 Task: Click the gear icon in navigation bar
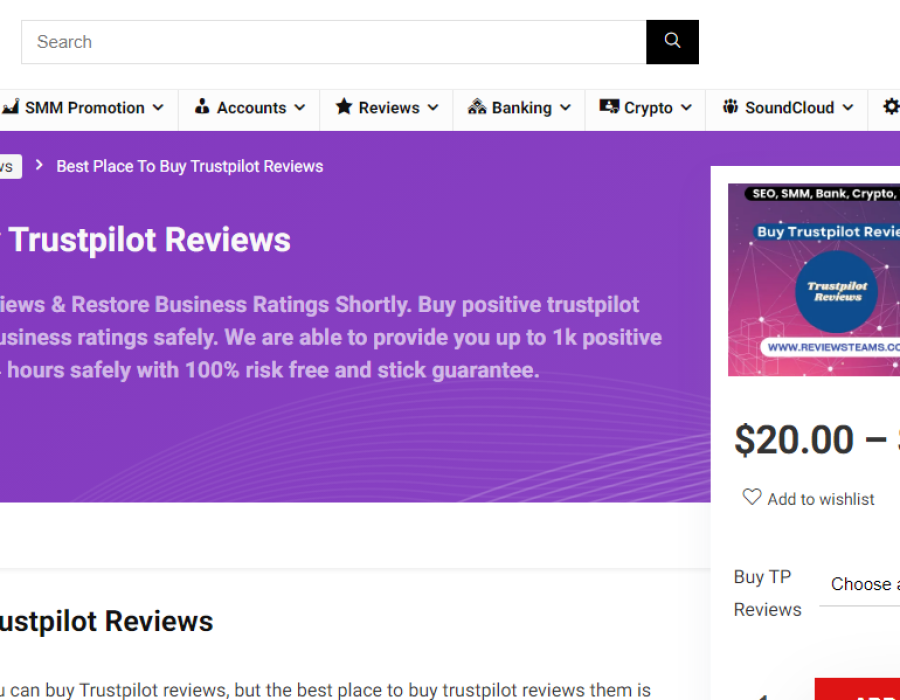tap(890, 107)
